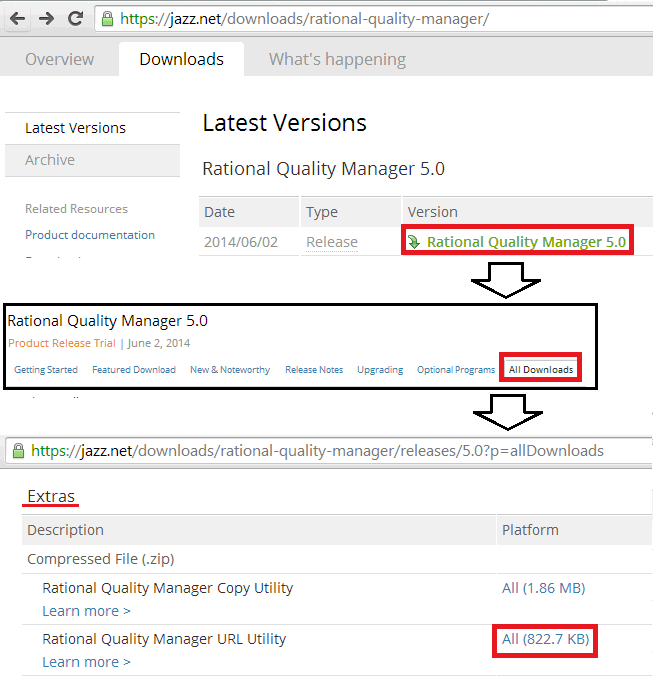Select Latest Versions in the sidebar
653x682 pixels.
pyautogui.click(x=92, y=128)
